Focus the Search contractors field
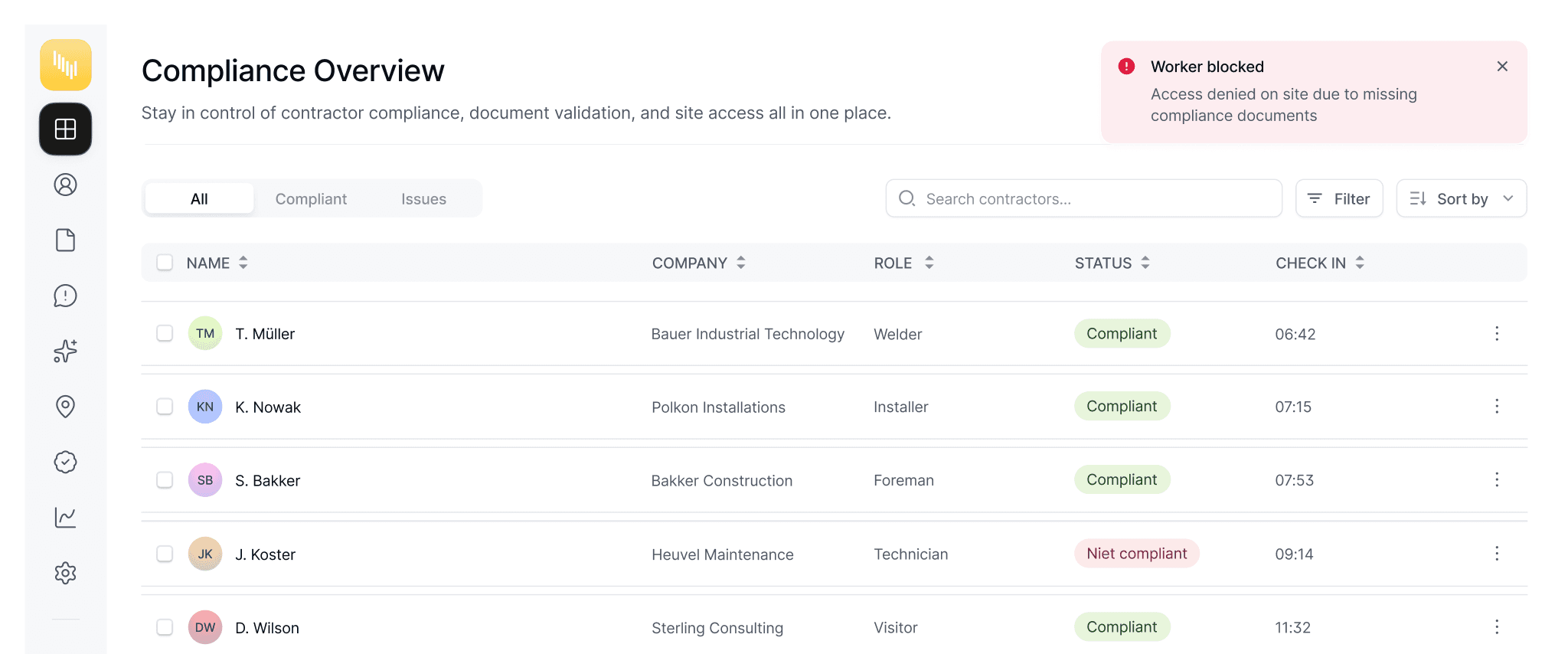 (x=1084, y=198)
